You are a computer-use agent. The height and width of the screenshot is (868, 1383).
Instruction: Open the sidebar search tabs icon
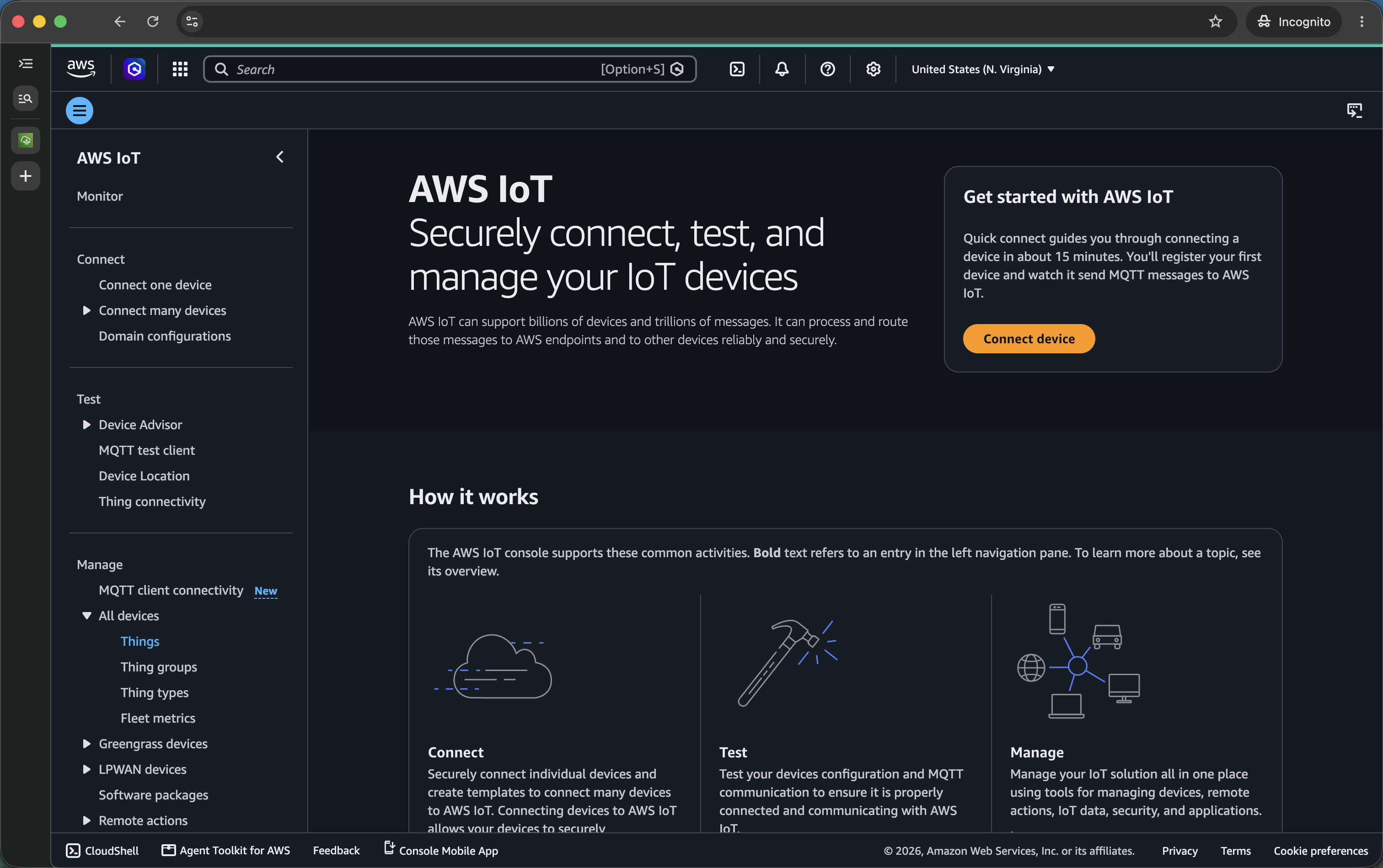pos(25,99)
